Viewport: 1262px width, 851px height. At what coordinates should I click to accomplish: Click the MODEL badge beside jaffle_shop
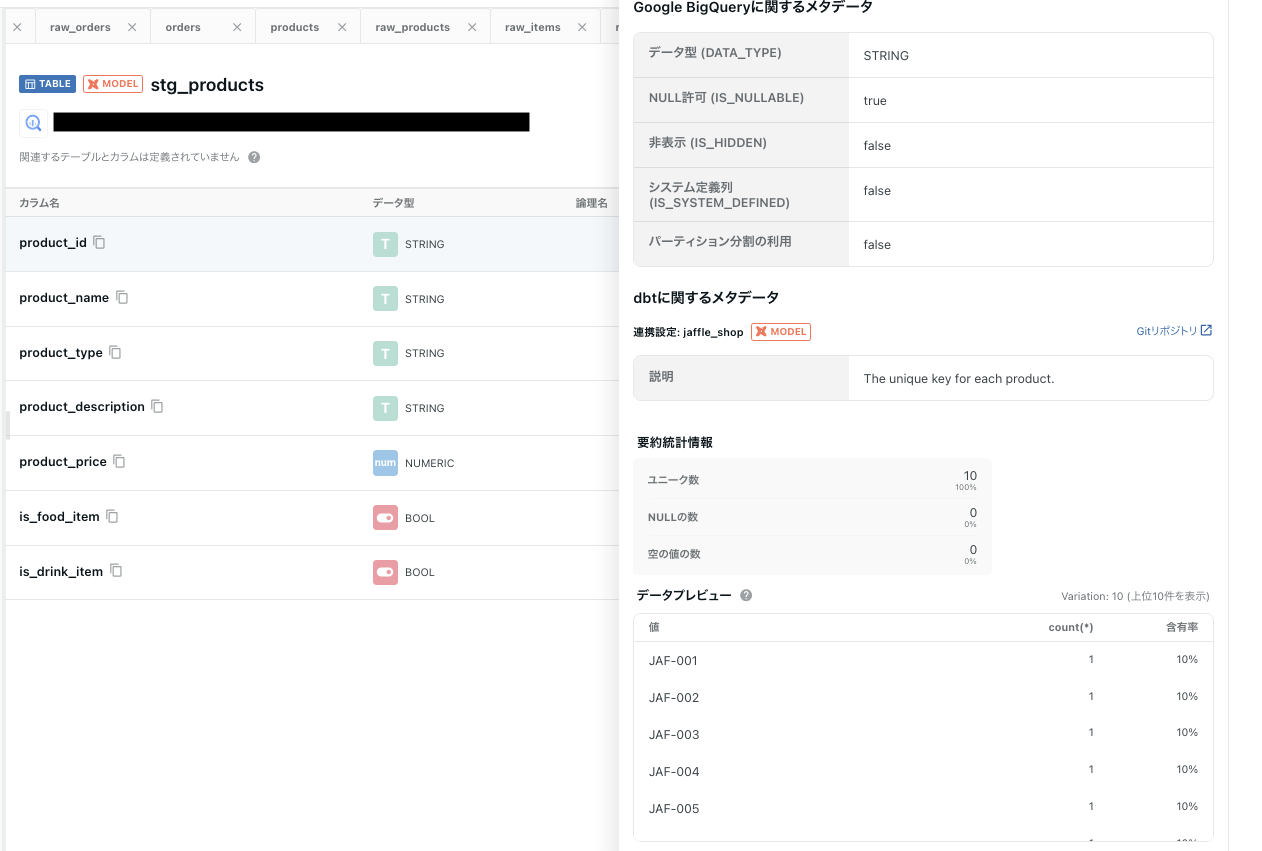point(780,331)
